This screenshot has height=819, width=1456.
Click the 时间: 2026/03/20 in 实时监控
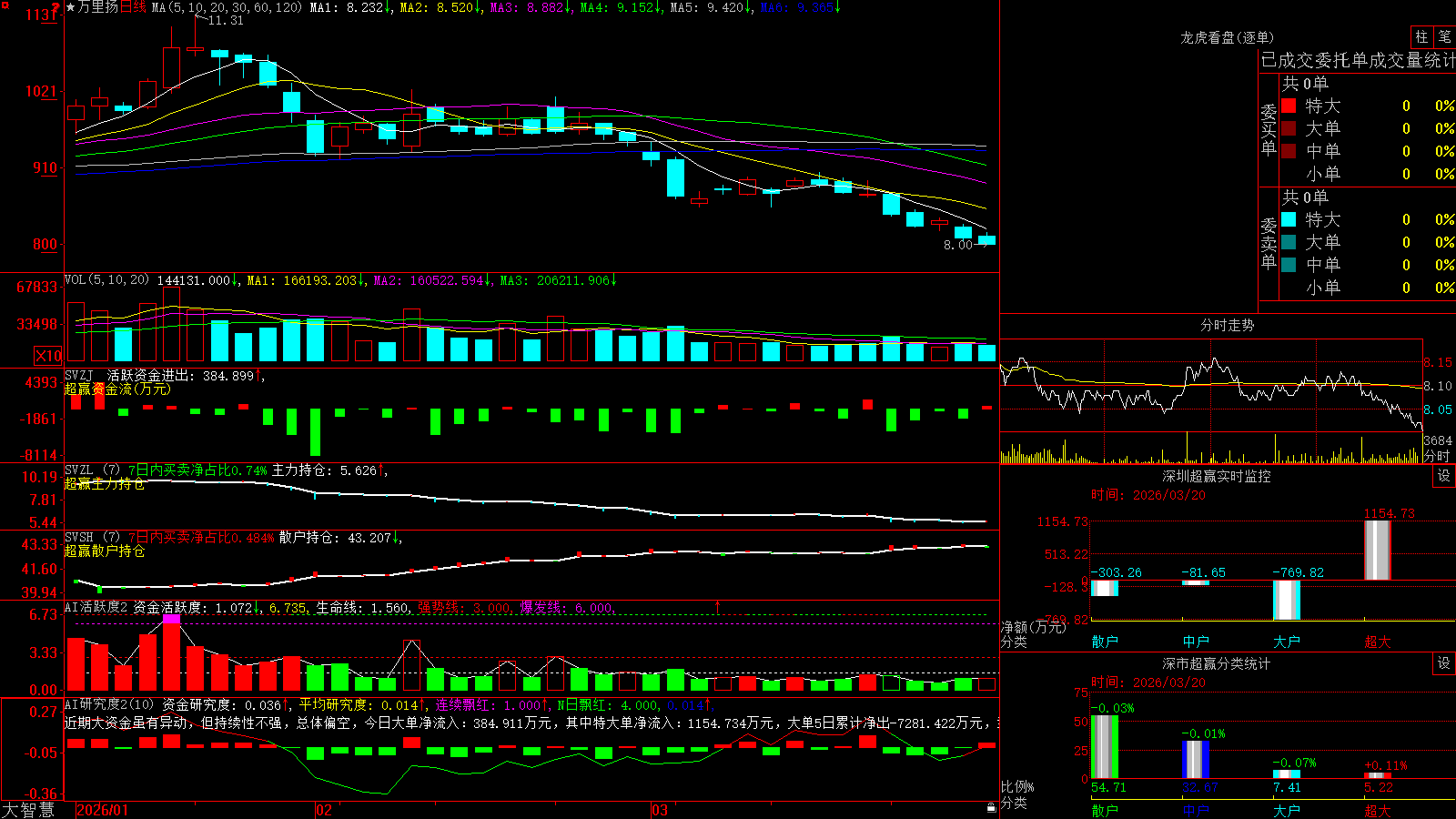coord(1148,495)
